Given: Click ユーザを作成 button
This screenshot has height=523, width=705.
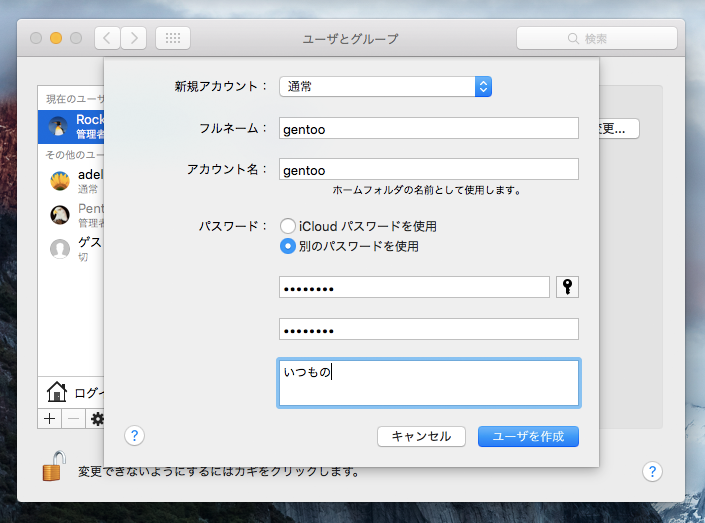Looking at the screenshot, I should coord(528,436).
